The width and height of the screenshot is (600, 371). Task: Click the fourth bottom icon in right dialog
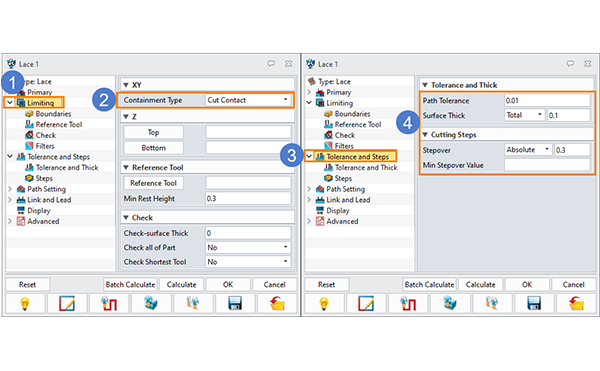[x=450, y=304]
